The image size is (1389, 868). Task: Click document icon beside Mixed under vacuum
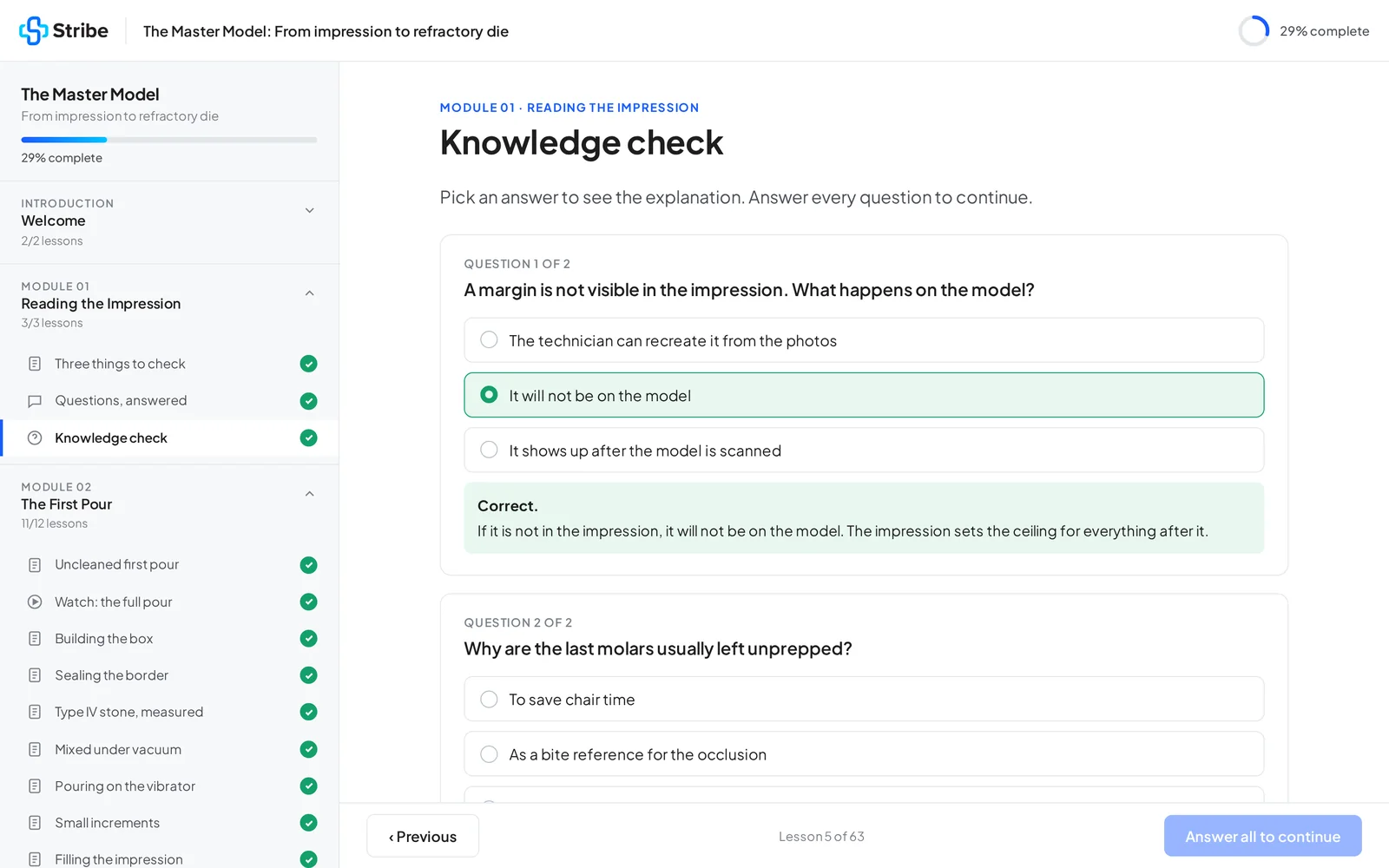[x=35, y=749]
